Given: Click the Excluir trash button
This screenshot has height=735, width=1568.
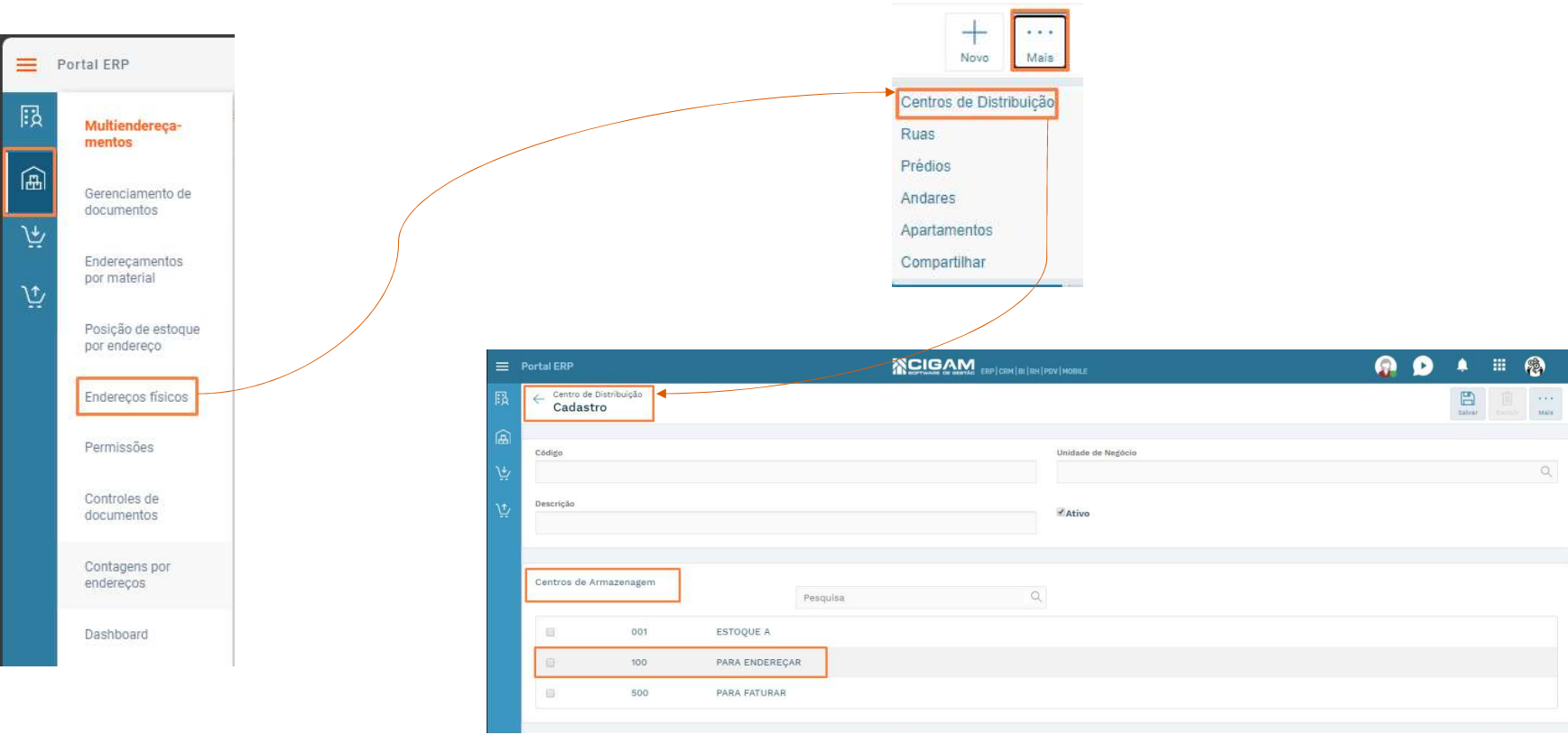Looking at the screenshot, I should click(1507, 403).
